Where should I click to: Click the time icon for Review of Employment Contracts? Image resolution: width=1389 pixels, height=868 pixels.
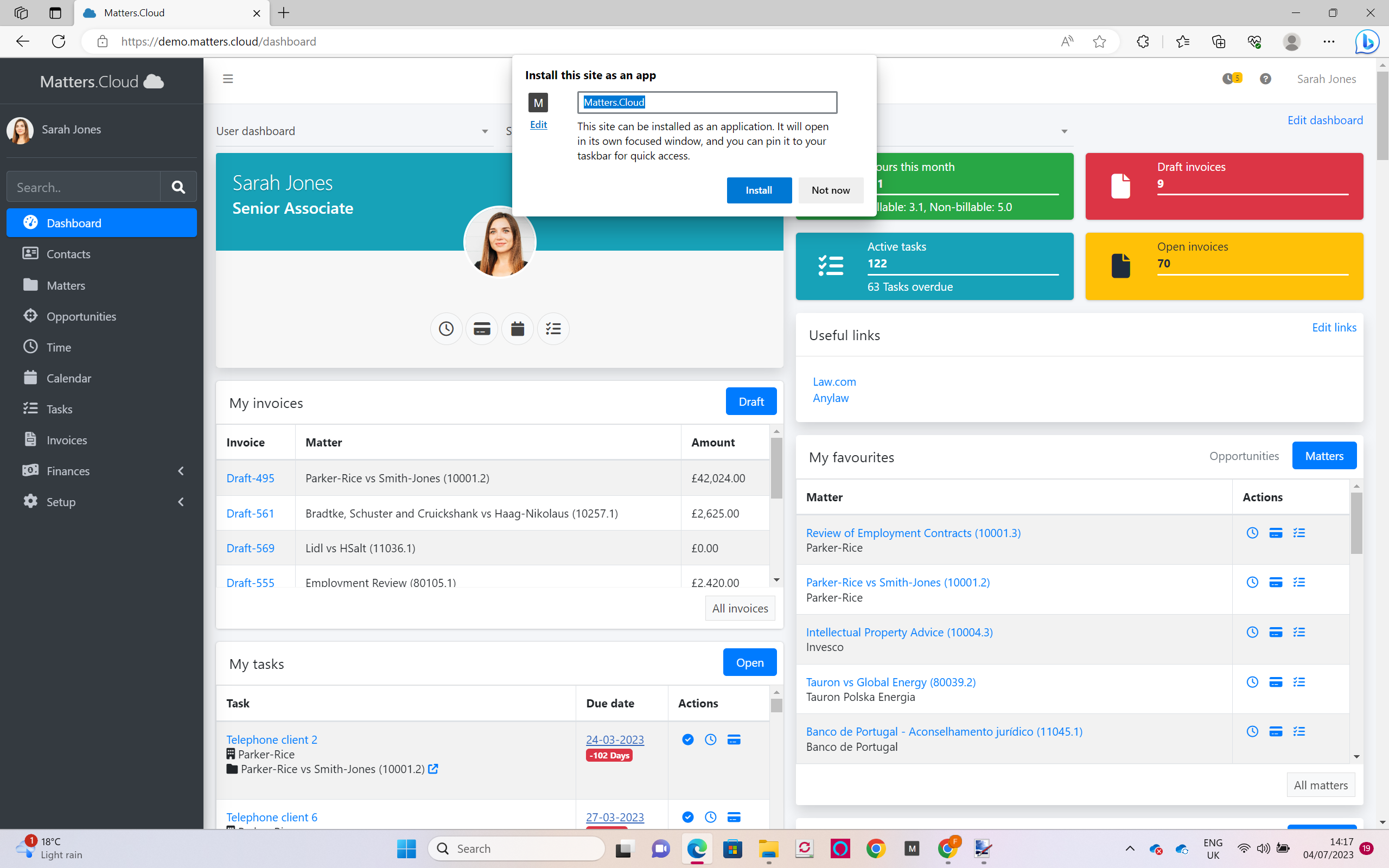1252,532
